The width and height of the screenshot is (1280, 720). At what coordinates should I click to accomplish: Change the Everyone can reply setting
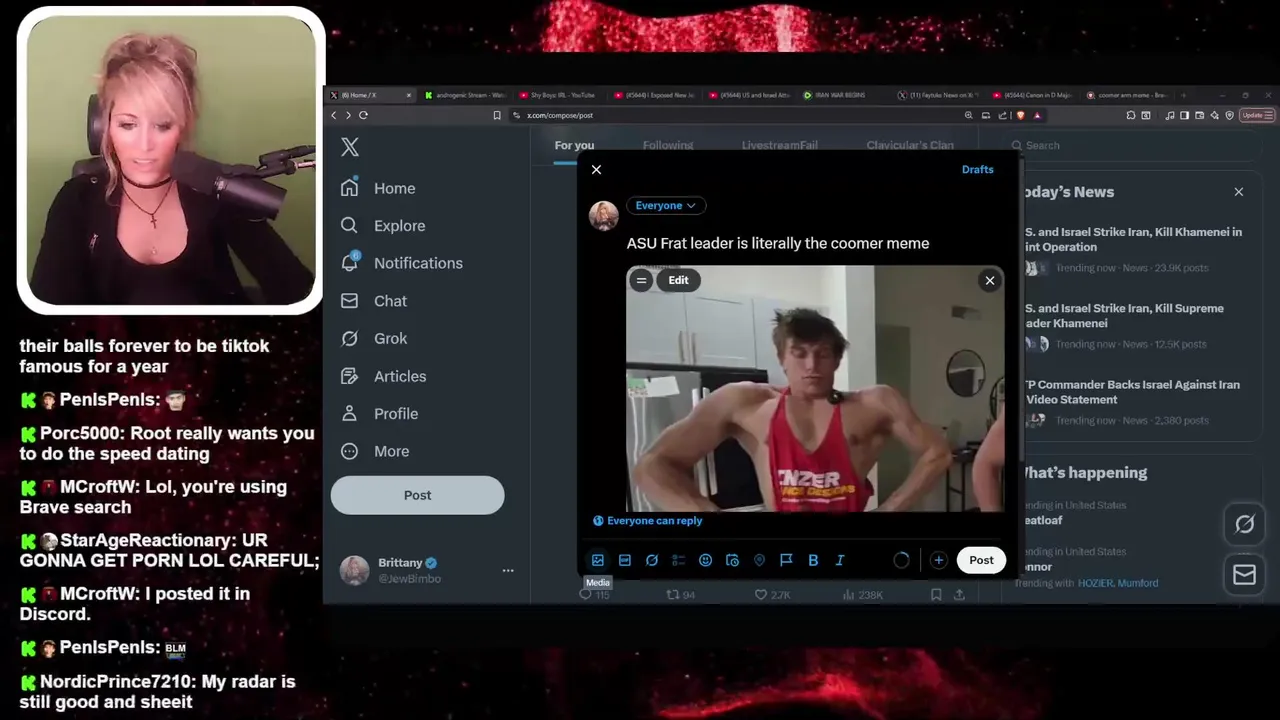click(x=648, y=520)
